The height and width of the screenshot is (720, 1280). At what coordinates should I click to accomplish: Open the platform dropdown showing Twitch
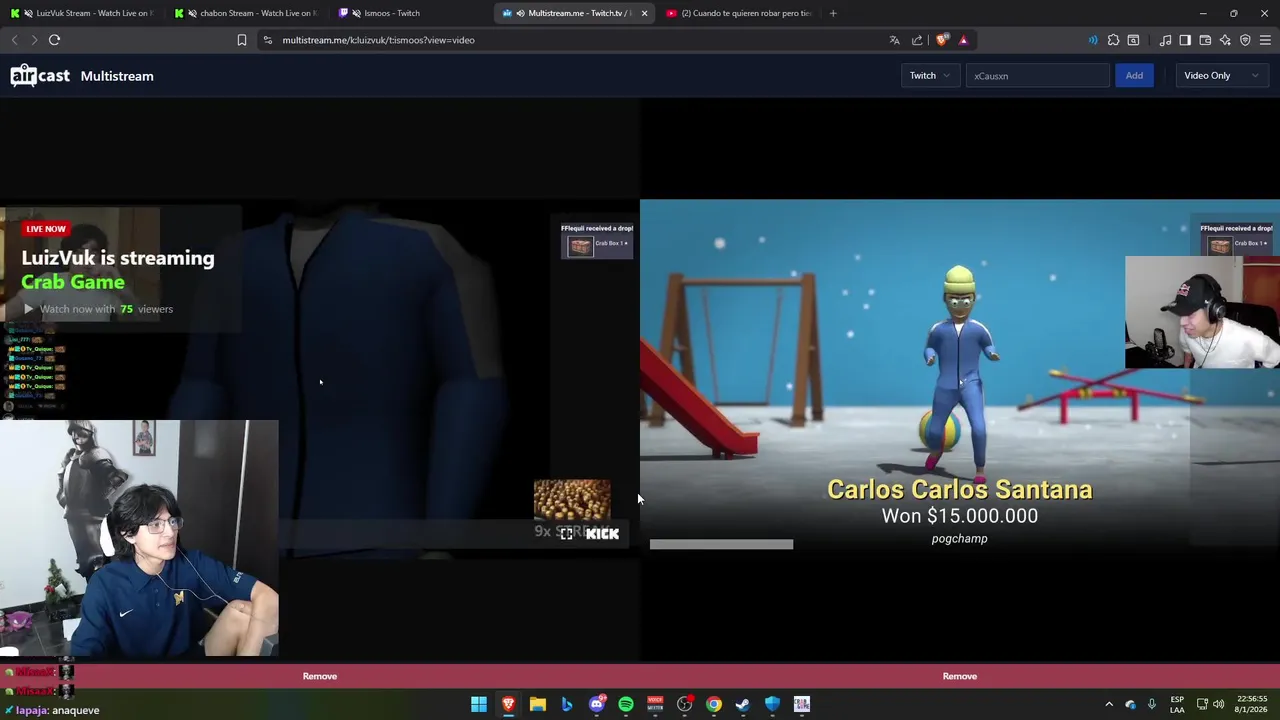coord(930,76)
